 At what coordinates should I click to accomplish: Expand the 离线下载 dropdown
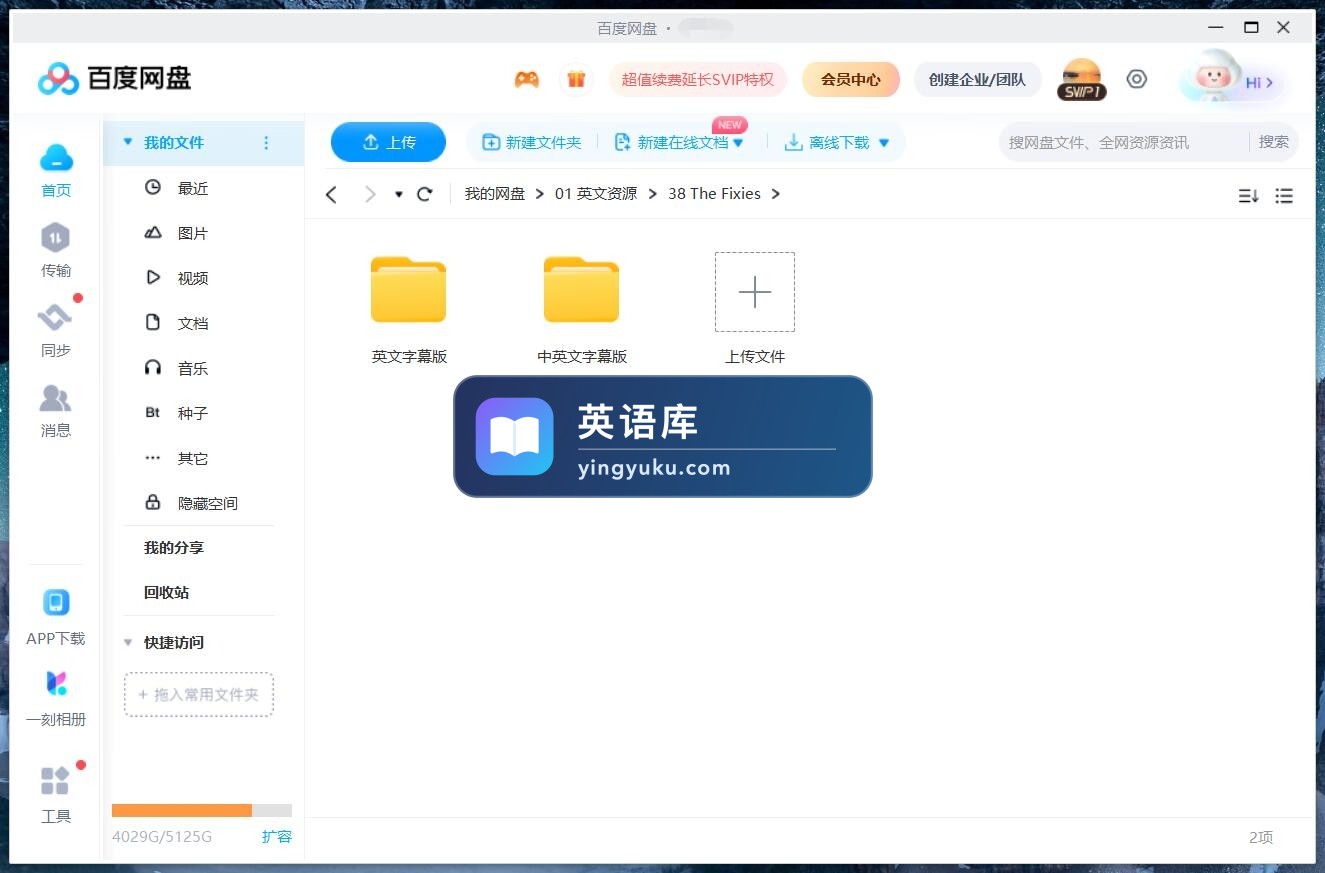(x=883, y=143)
